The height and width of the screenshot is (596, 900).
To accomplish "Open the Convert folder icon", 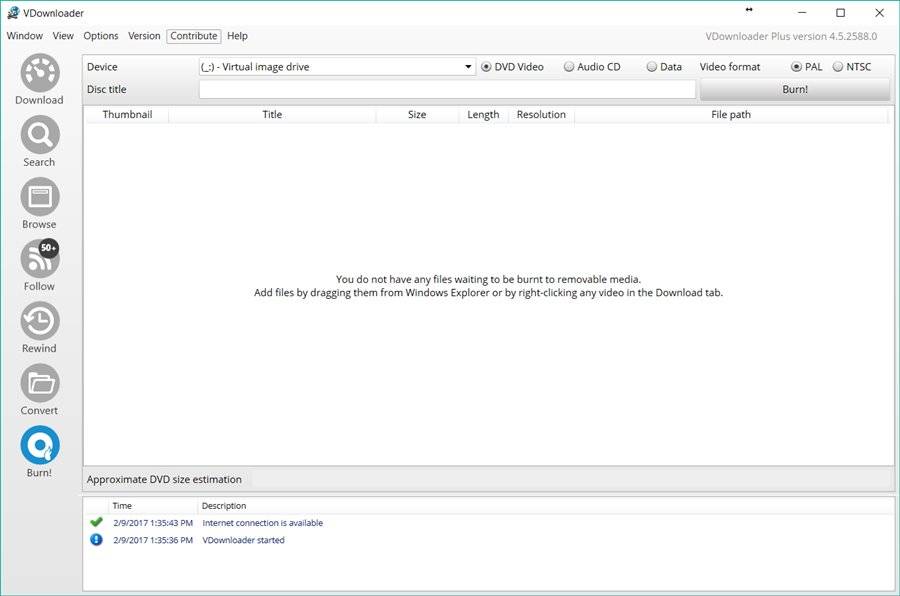I will (39, 383).
